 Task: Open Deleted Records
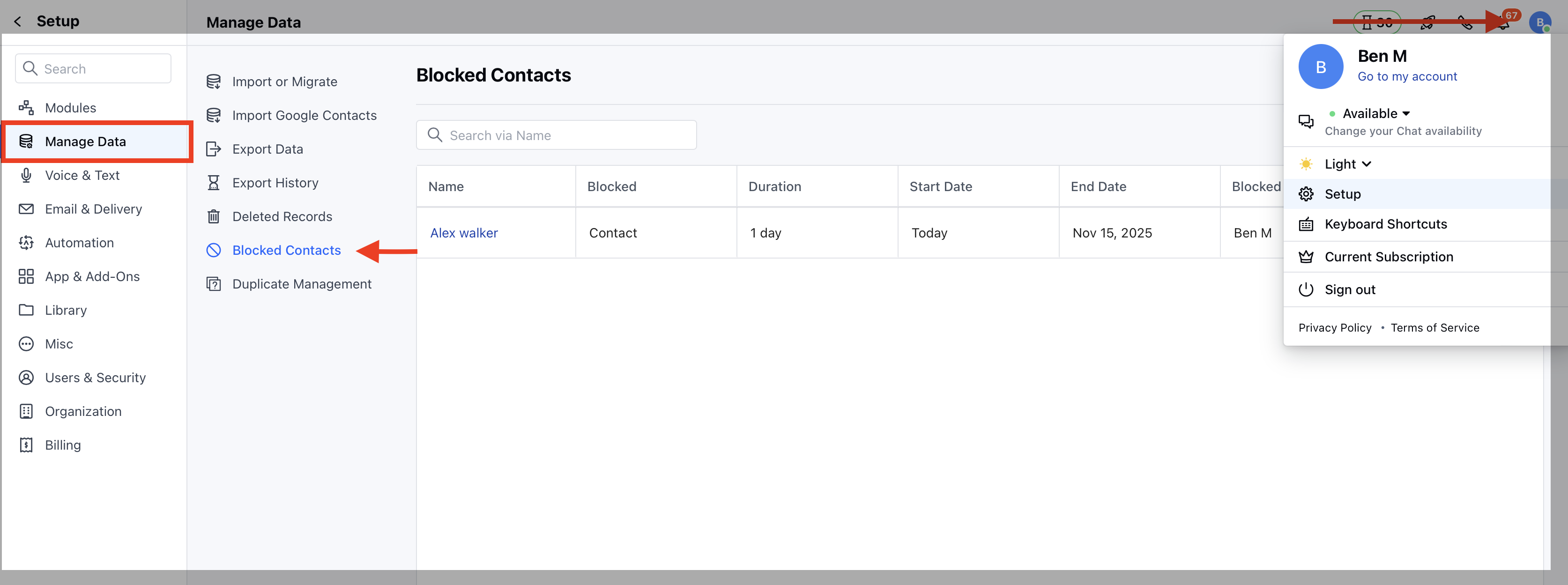coord(282,216)
